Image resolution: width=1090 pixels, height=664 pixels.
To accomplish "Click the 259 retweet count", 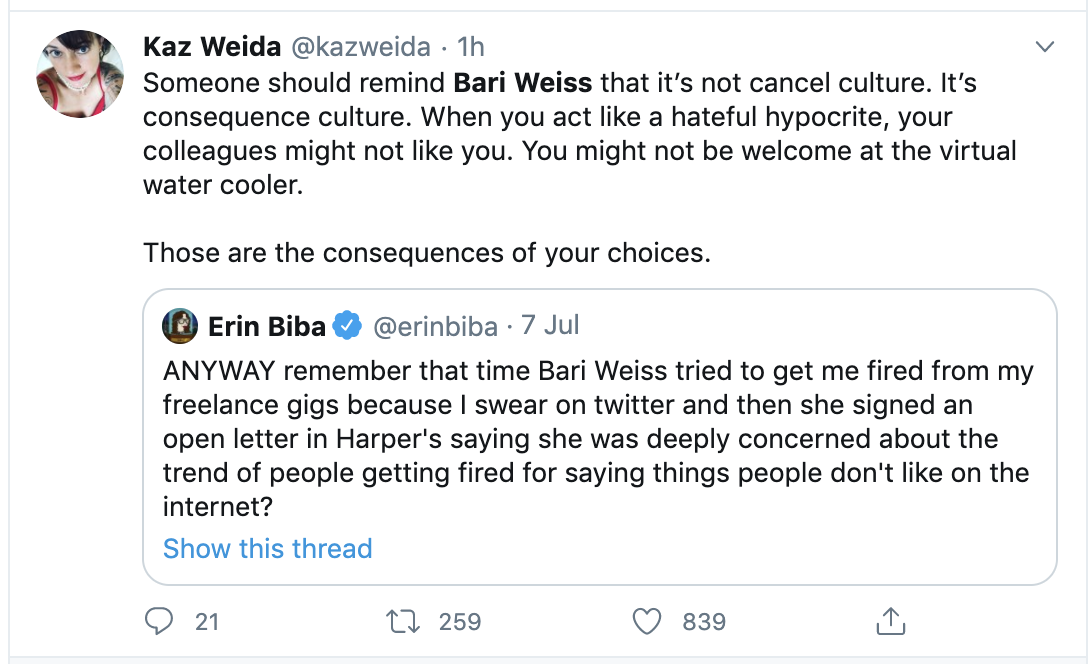I will (x=460, y=621).
